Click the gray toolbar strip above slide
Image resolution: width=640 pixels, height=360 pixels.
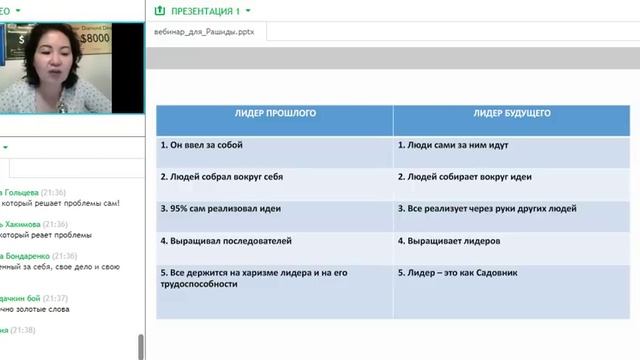pyautogui.click(x=393, y=58)
